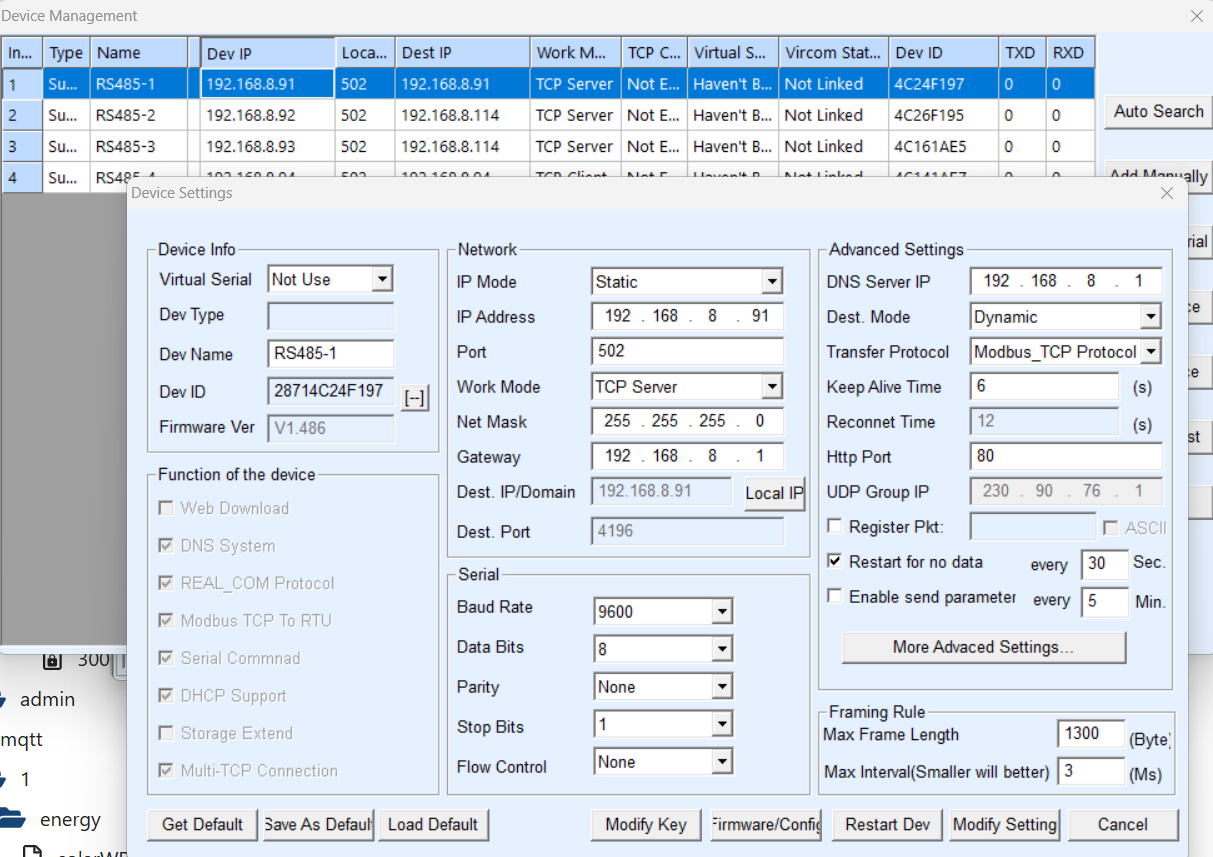Open the Baud Rate dropdown
Viewport: 1213px width, 857px height.
(722, 612)
